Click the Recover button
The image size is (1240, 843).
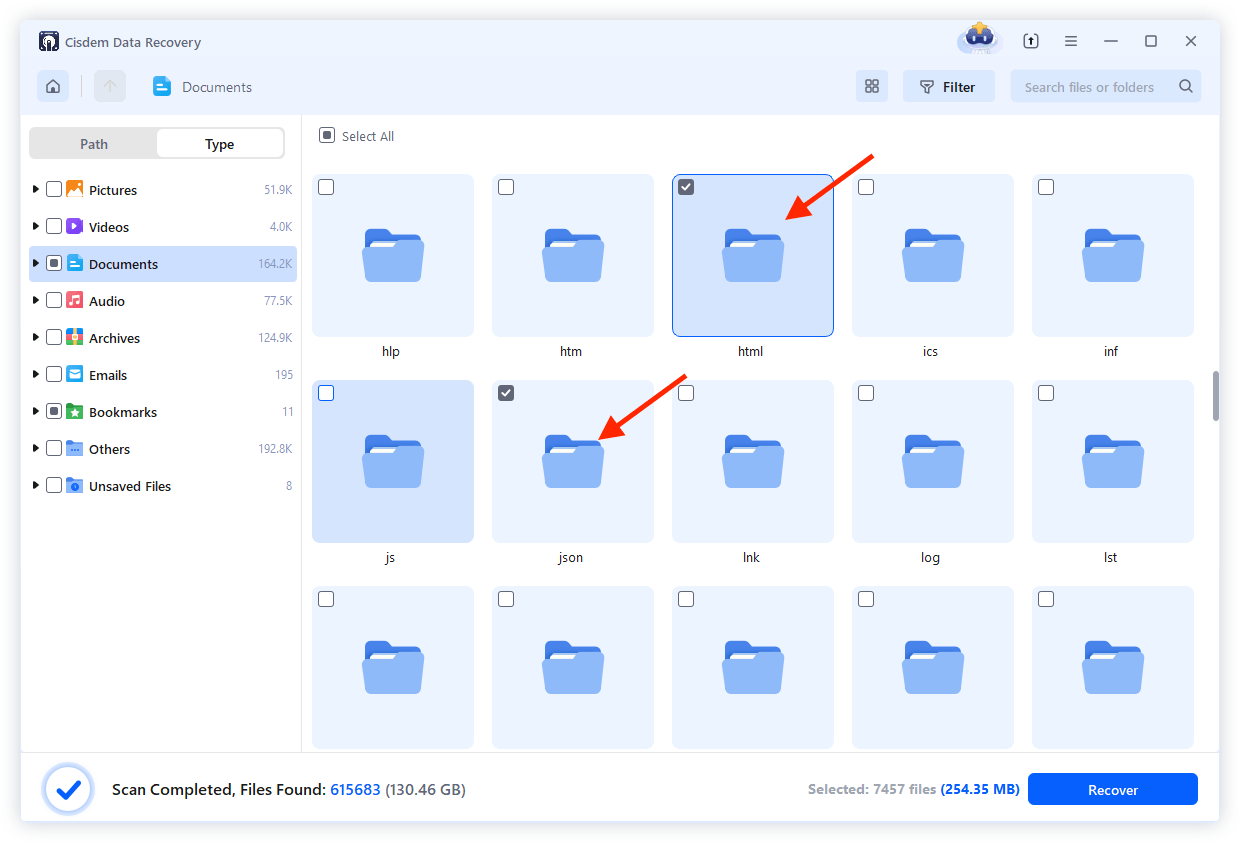pyautogui.click(x=1112, y=790)
